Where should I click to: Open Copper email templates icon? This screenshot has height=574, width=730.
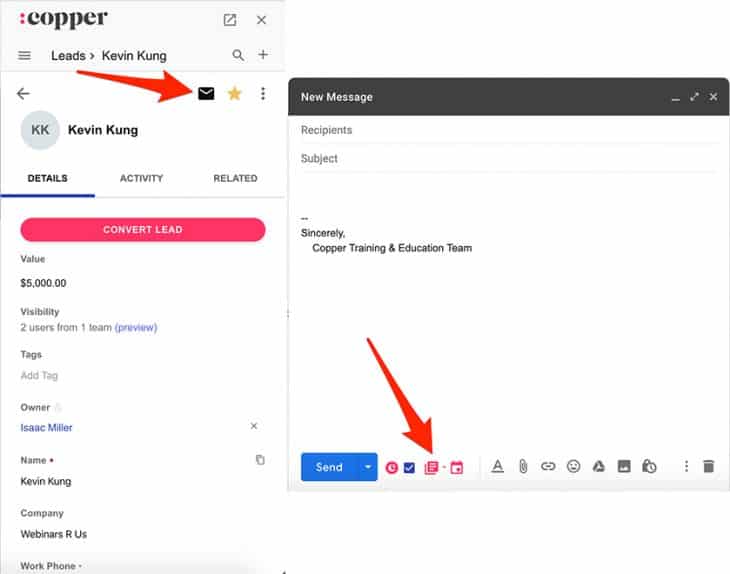click(432, 467)
